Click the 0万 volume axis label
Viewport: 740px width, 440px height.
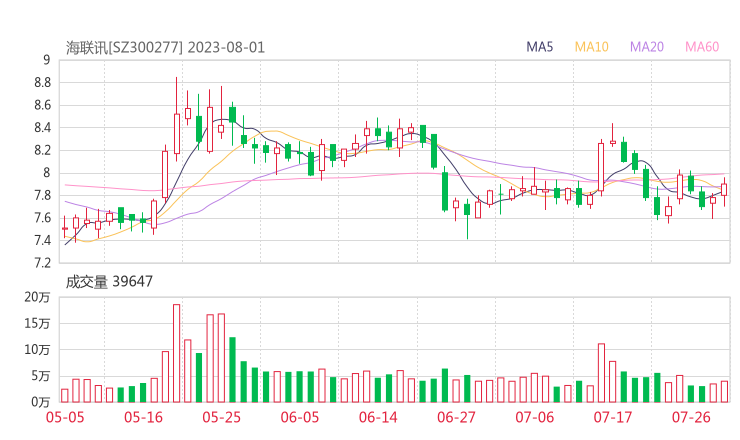[41, 402]
